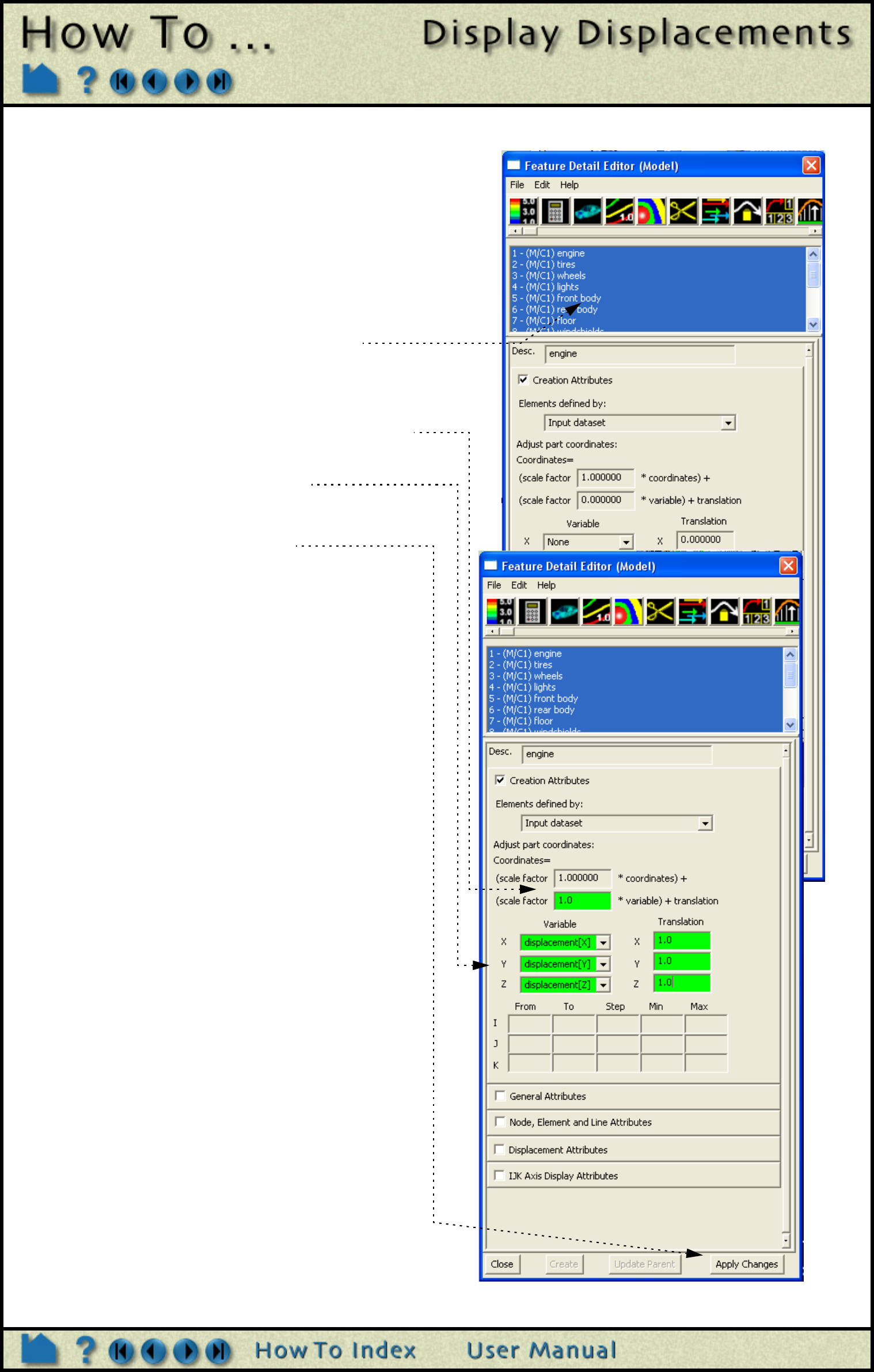Select the Contours icon in the front window toolbar
Viewport: 874px width, 1372px height.
pyautogui.click(x=596, y=611)
